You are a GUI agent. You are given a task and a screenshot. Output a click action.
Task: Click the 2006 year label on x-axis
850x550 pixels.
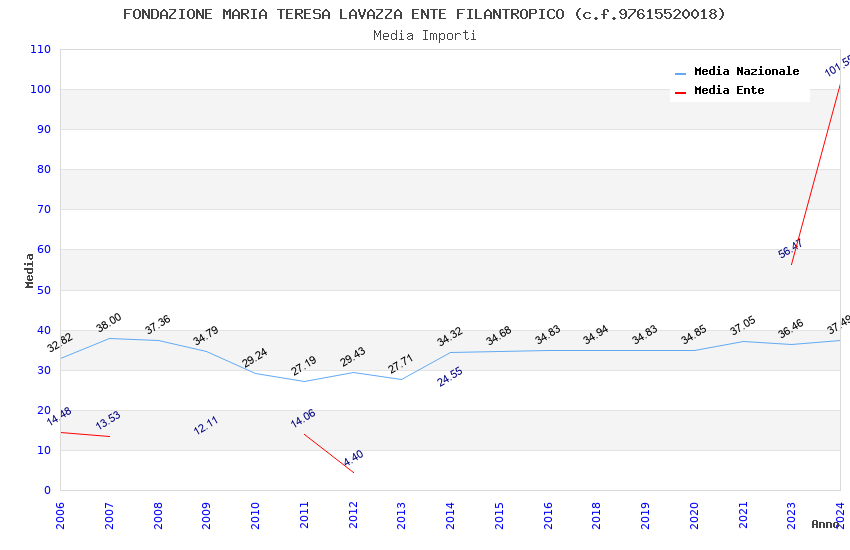[x=60, y=515]
